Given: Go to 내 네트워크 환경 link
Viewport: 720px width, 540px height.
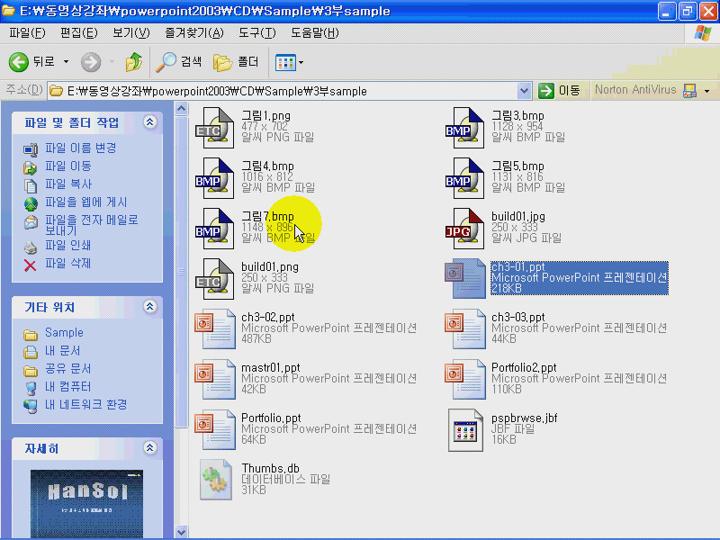Looking at the screenshot, I should pos(85,405).
